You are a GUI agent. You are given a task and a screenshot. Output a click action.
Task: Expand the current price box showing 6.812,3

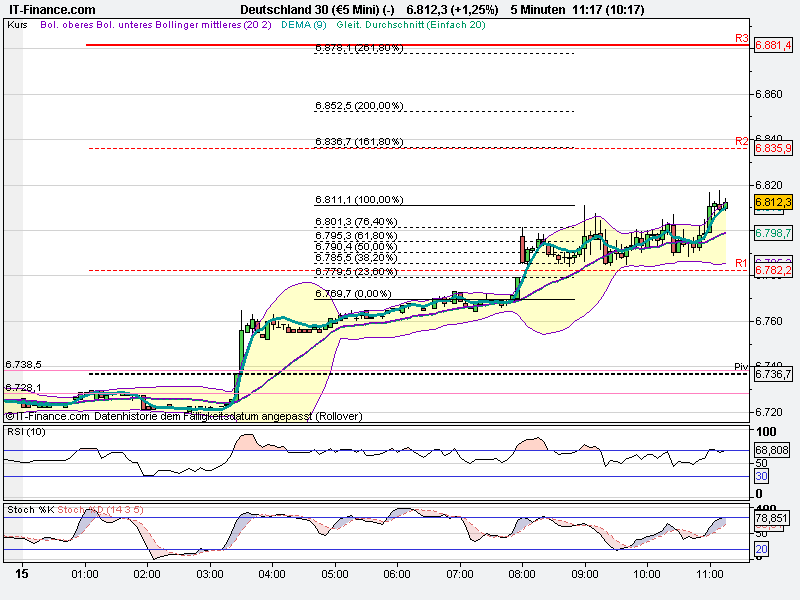773,201
